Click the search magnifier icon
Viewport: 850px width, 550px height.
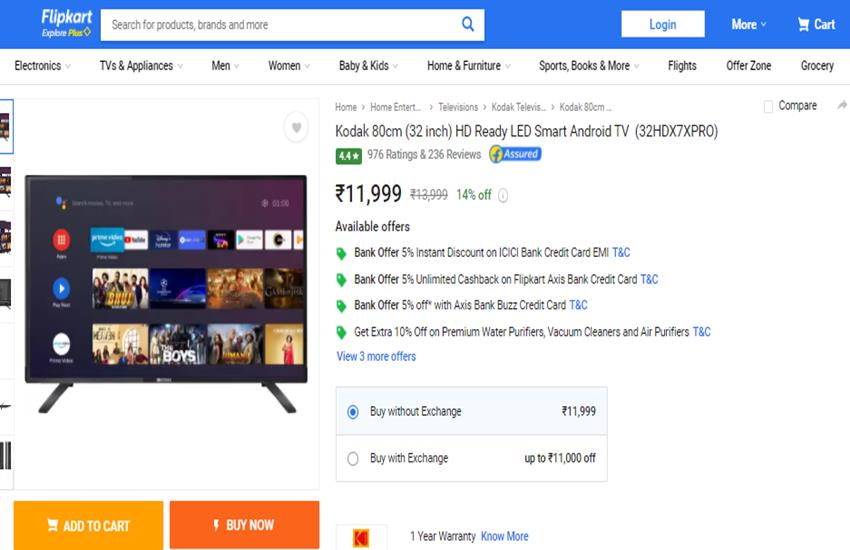click(x=468, y=24)
